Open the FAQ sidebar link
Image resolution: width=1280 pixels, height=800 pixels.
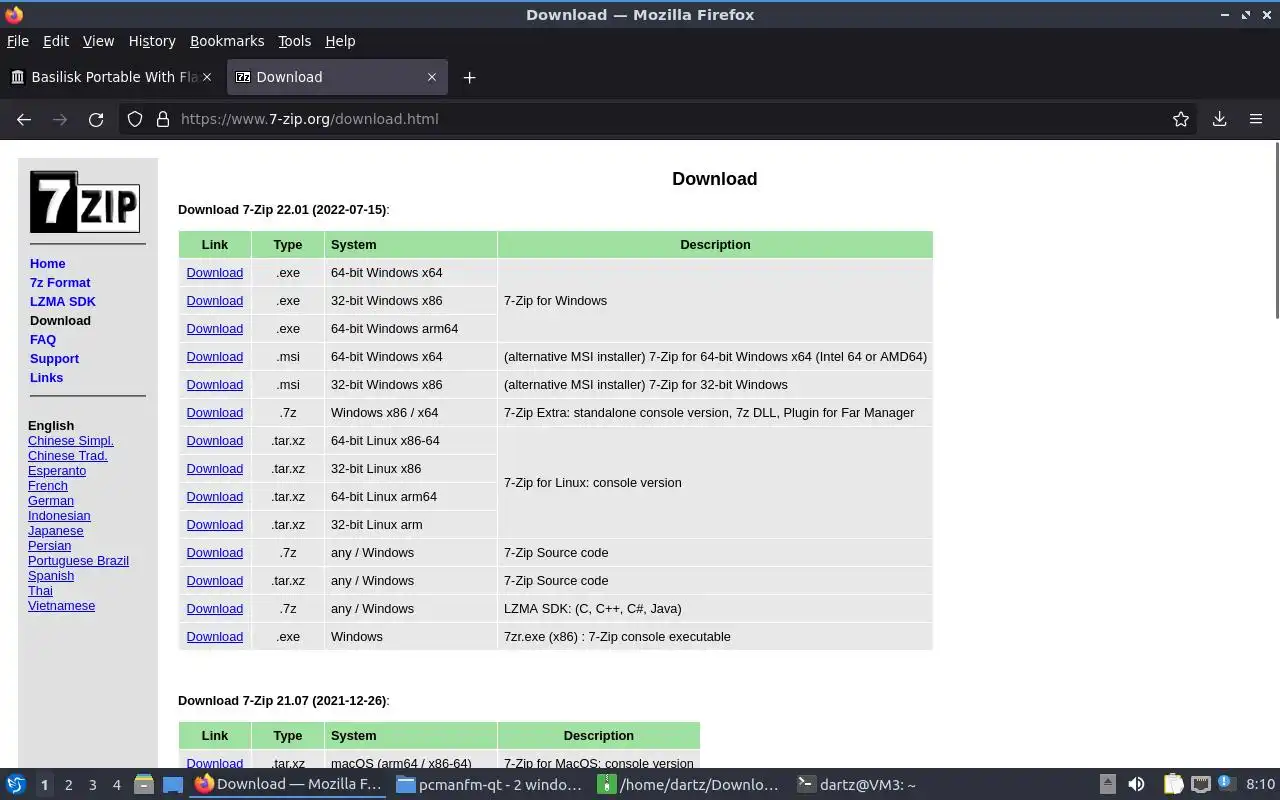[43, 340]
